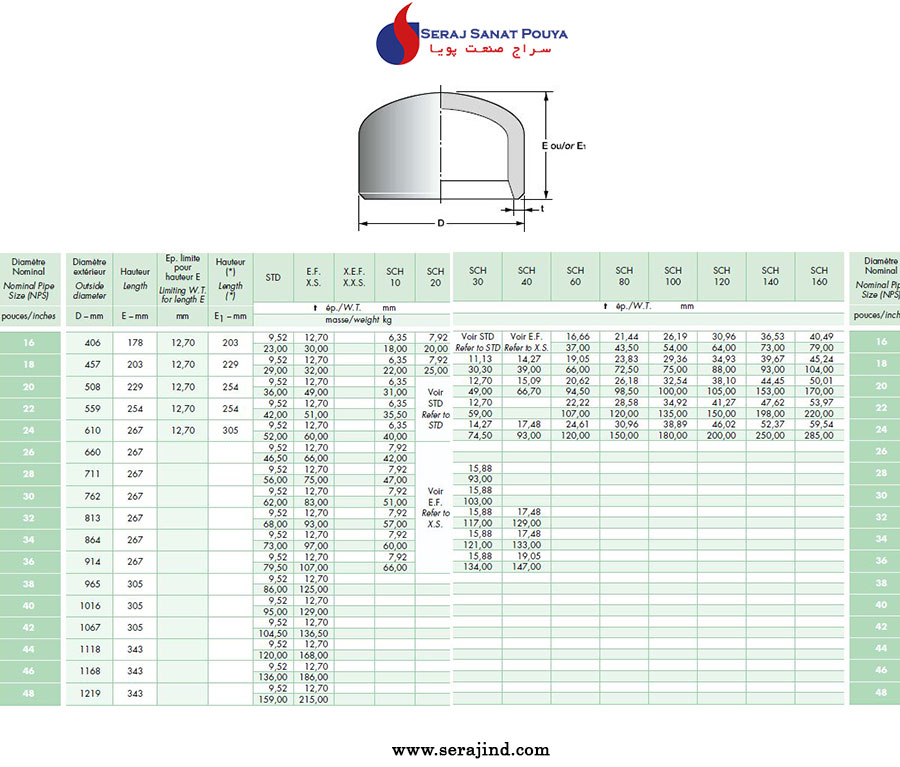Select the SCH 160 column header
The height and width of the screenshot is (767, 900).
819,276
